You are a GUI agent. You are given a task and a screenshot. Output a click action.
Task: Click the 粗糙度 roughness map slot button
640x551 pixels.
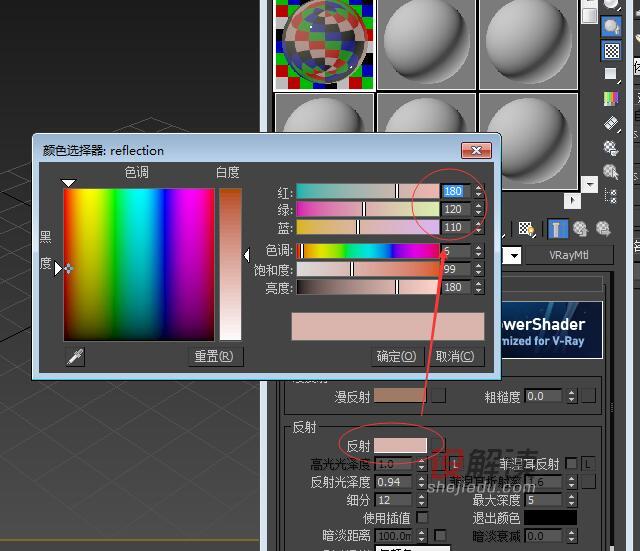click(588, 396)
